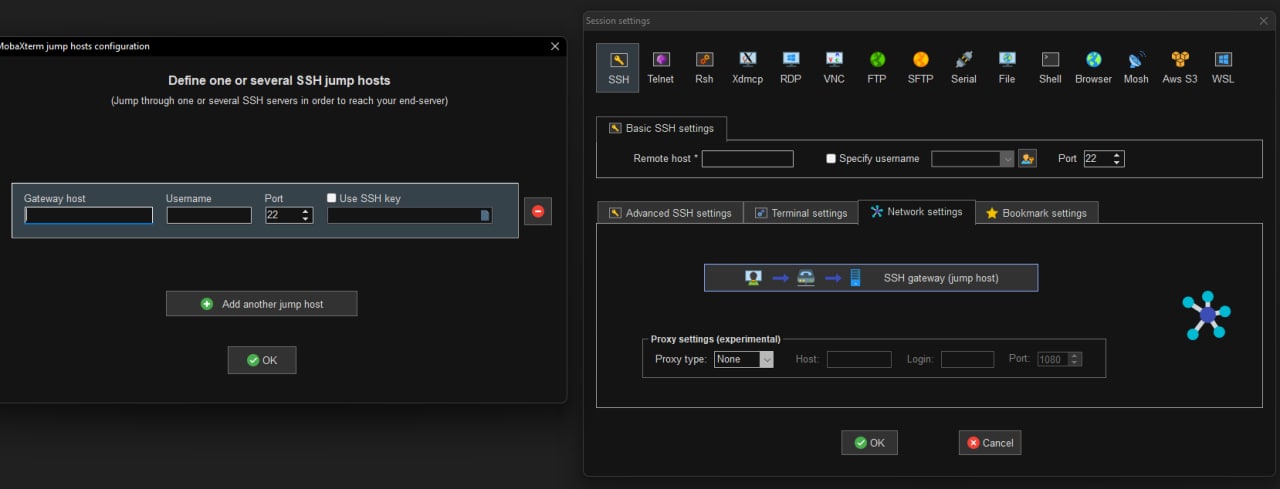Select the File session type
Viewport: 1280px width, 489px height.
coord(1007,68)
